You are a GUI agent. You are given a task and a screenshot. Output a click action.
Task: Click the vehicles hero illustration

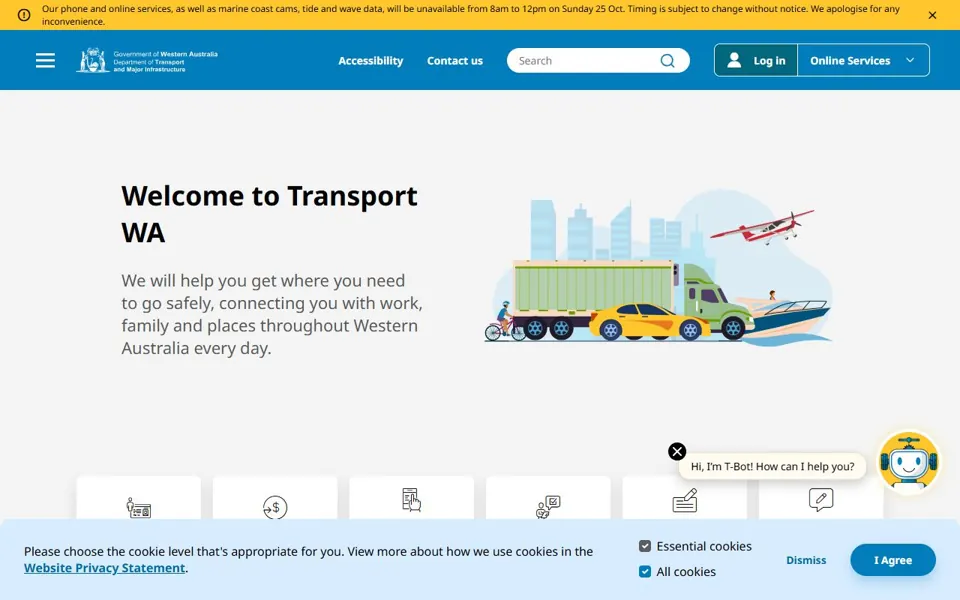[659, 269]
